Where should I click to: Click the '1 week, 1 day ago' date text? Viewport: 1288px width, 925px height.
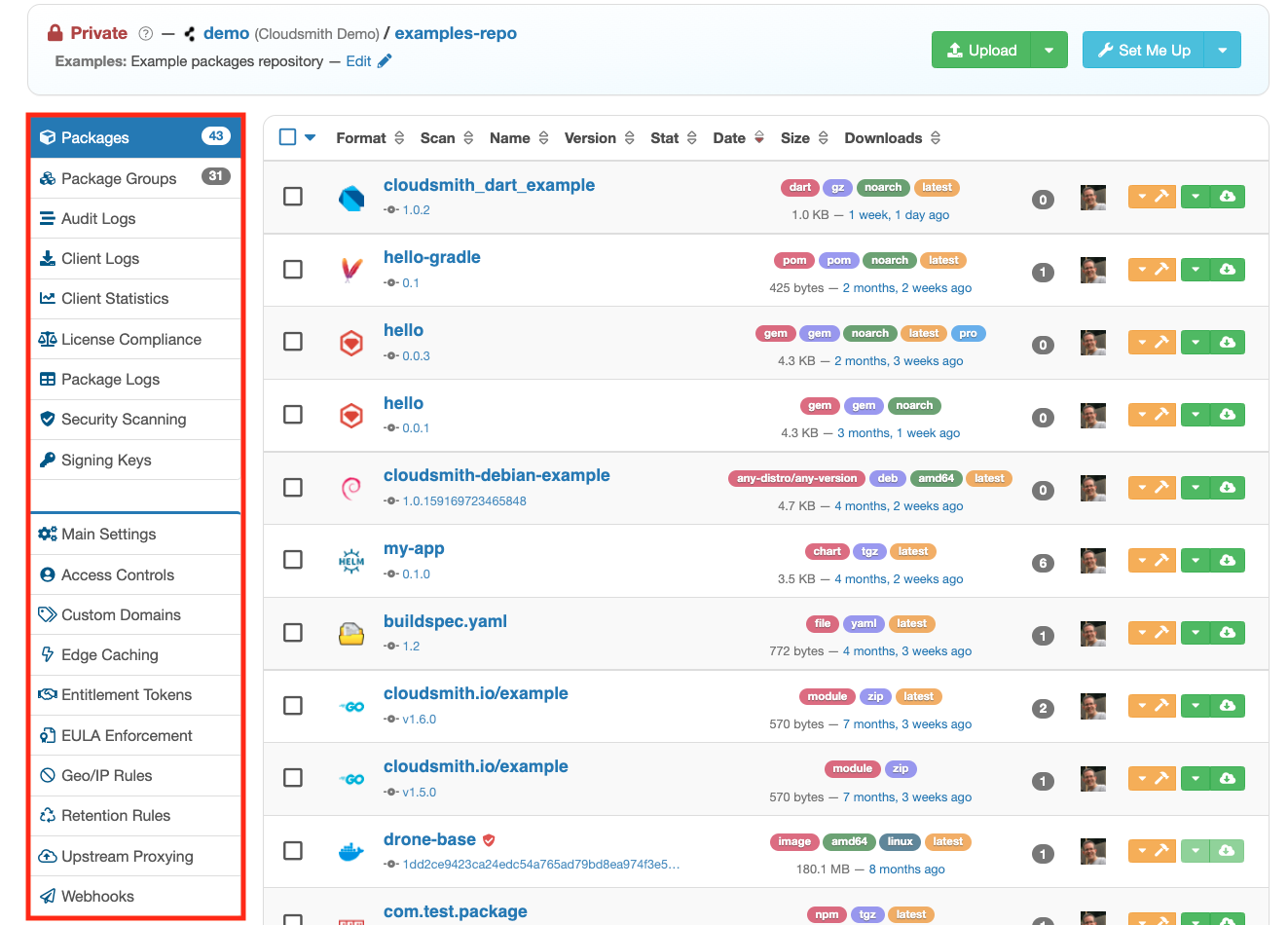tap(899, 215)
